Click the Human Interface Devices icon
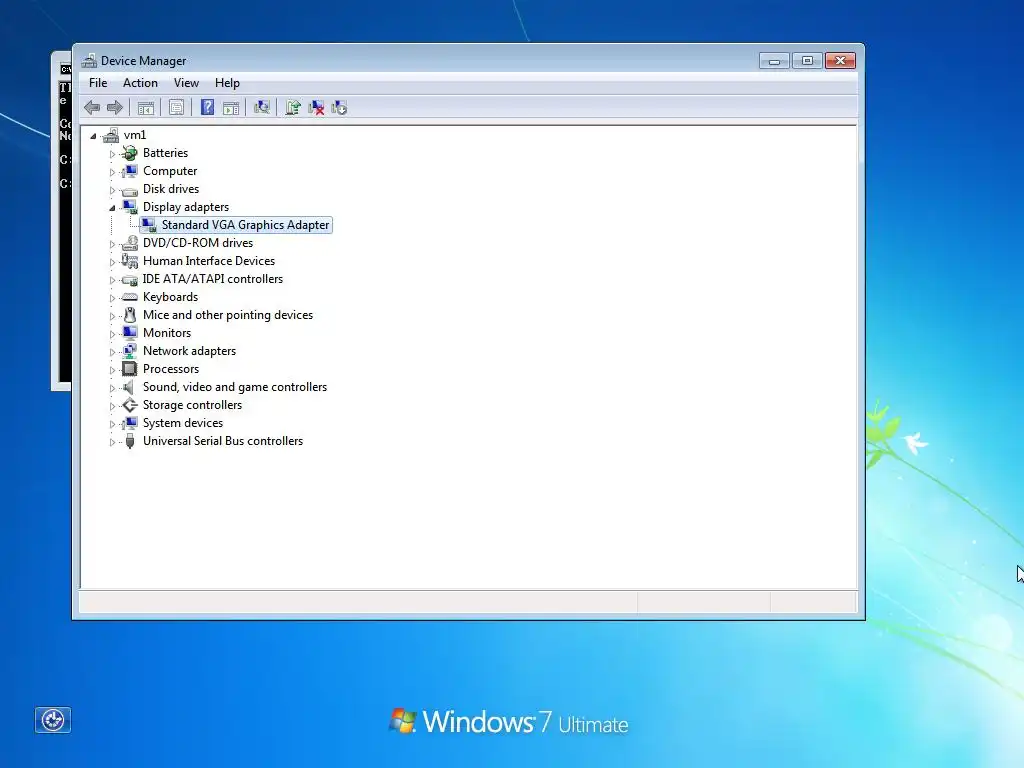Screen dimensions: 1024x768 [130, 261]
